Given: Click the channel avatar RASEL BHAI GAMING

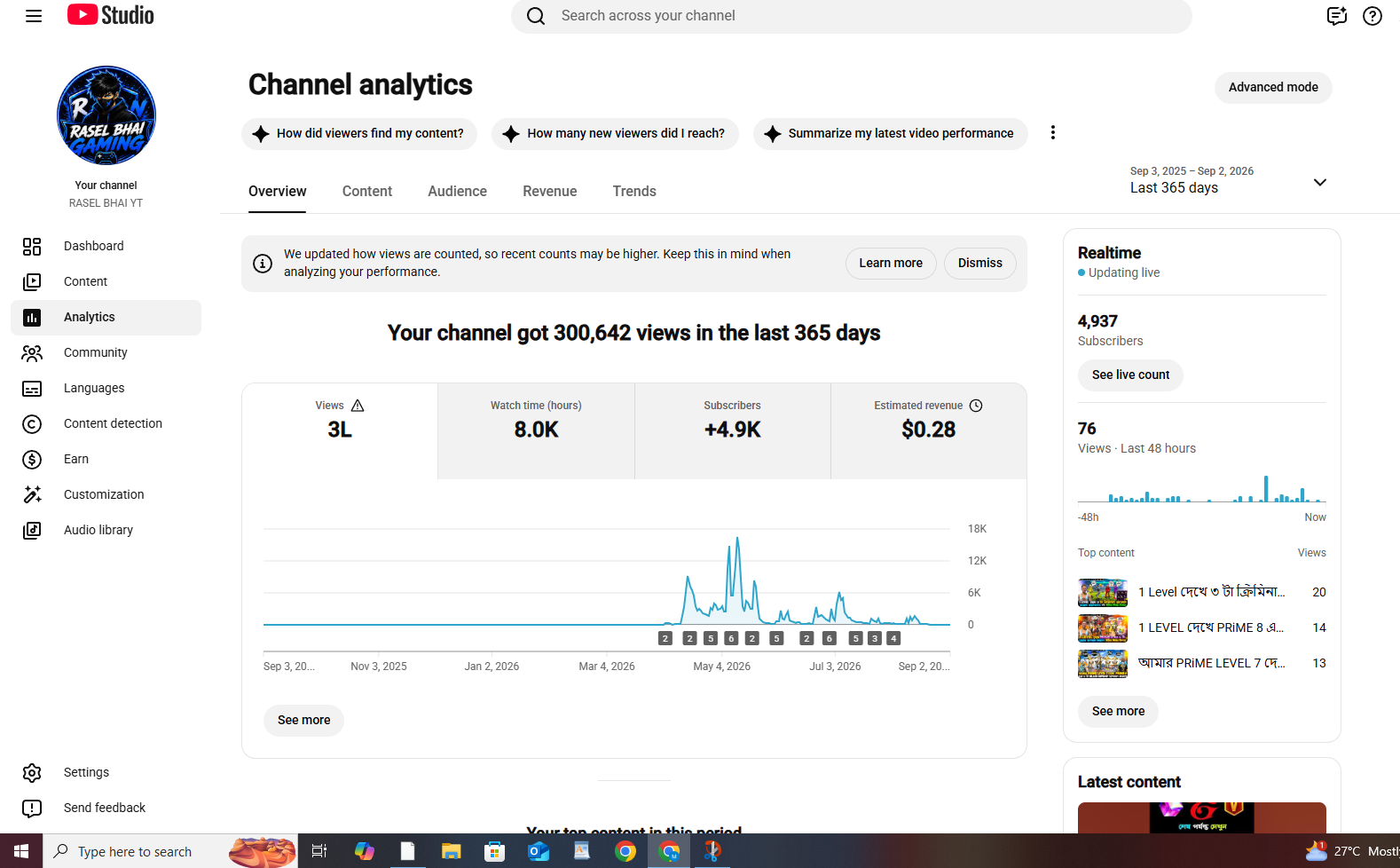Looking at the screenshot, I should click(x=106, y=115).
